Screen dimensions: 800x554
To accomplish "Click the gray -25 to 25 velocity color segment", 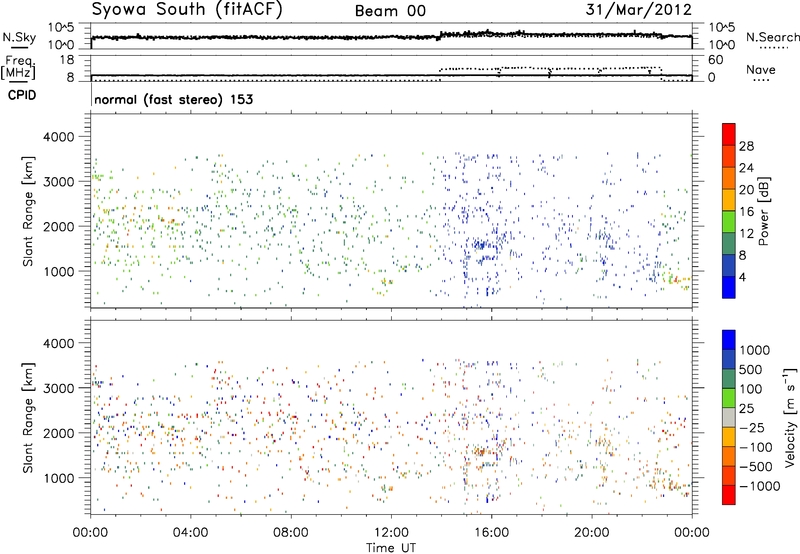I will coord(729,417).
